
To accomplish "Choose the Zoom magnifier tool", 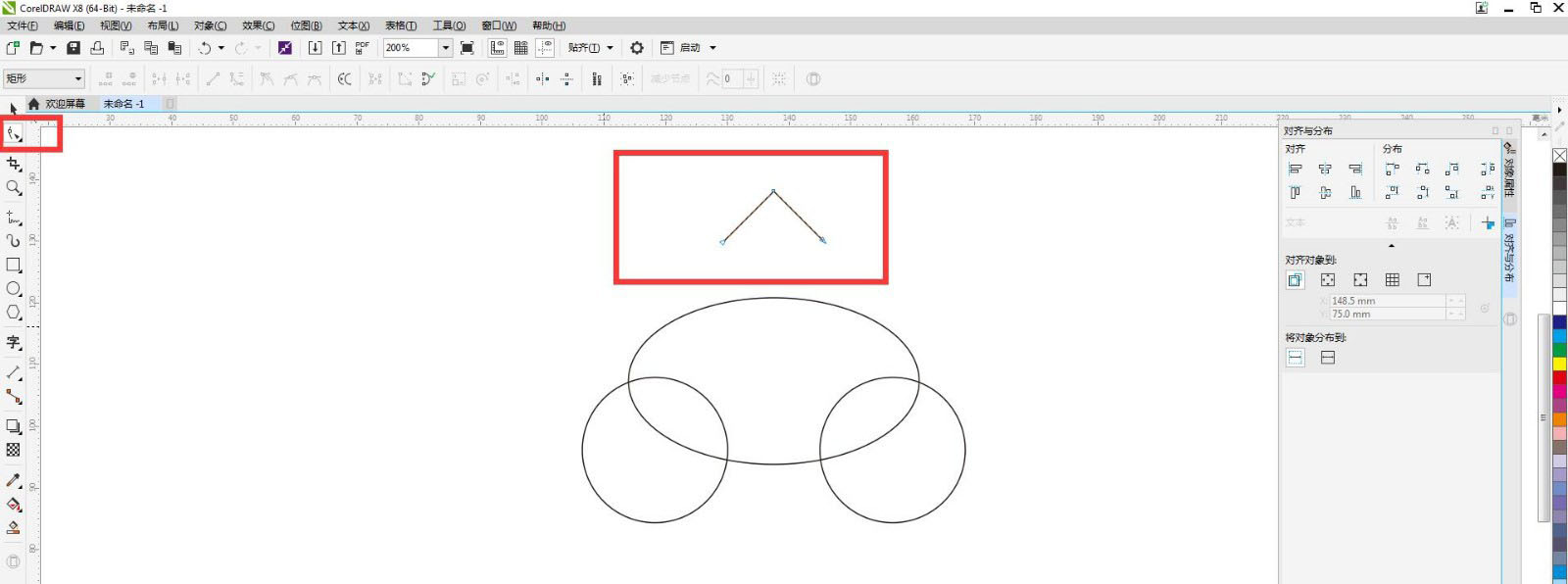I will pos(14,187).
